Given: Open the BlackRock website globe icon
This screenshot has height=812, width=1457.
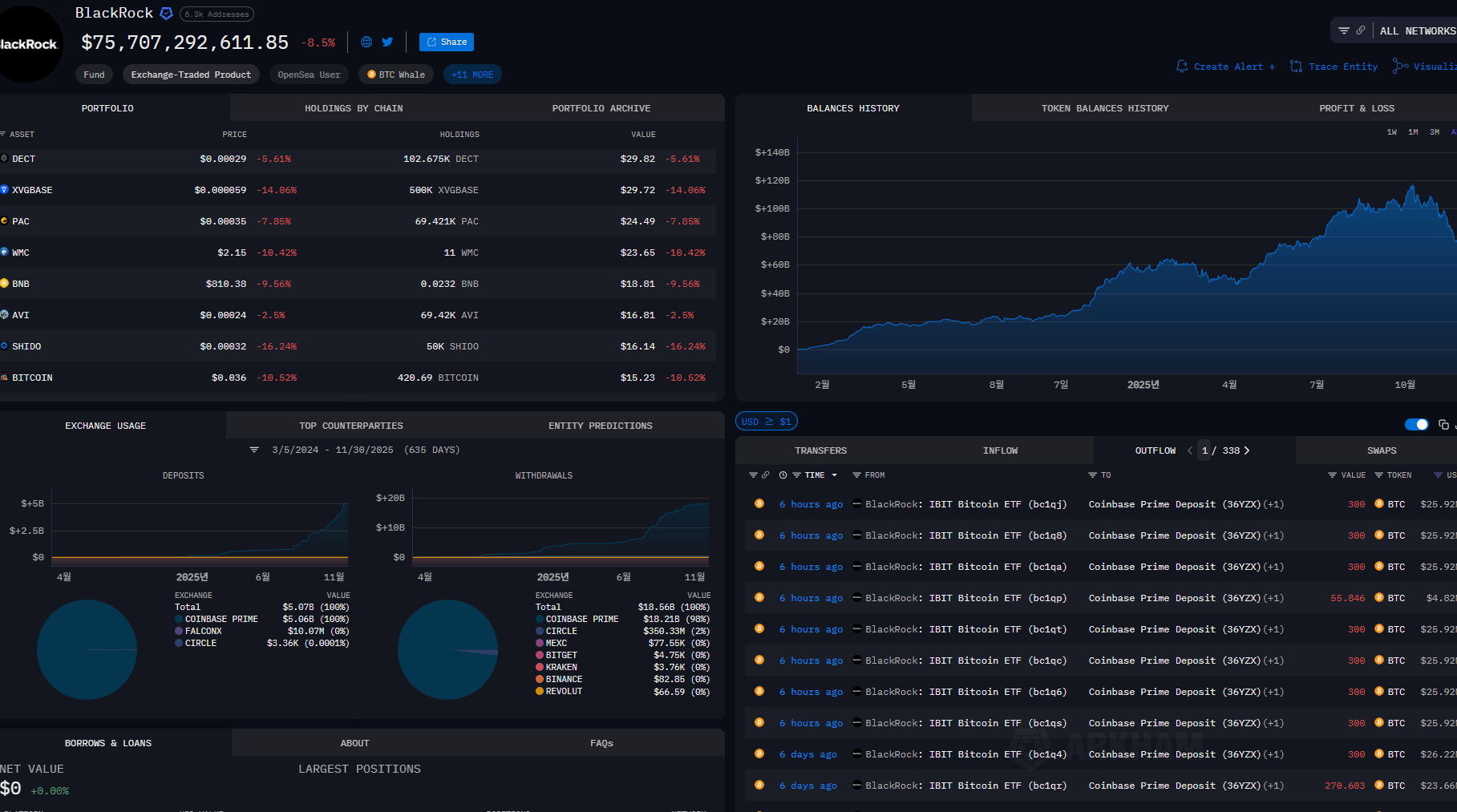Looking at the screenshot, I should tap(366, 42).
